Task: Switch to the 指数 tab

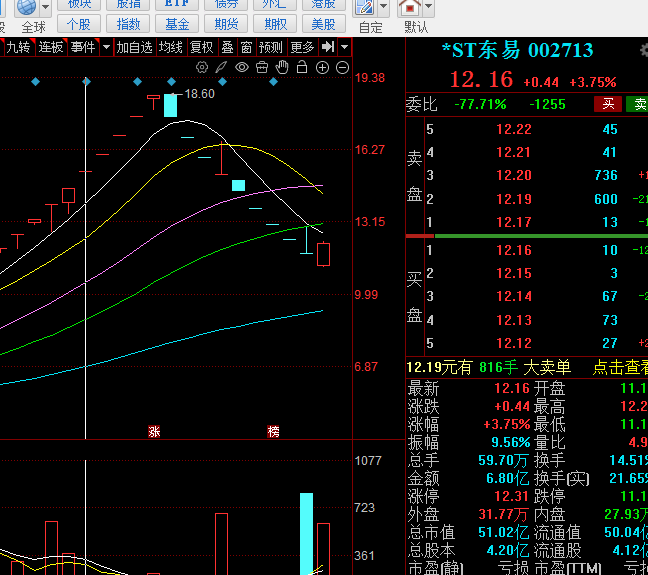Action: tap(128, 24)
